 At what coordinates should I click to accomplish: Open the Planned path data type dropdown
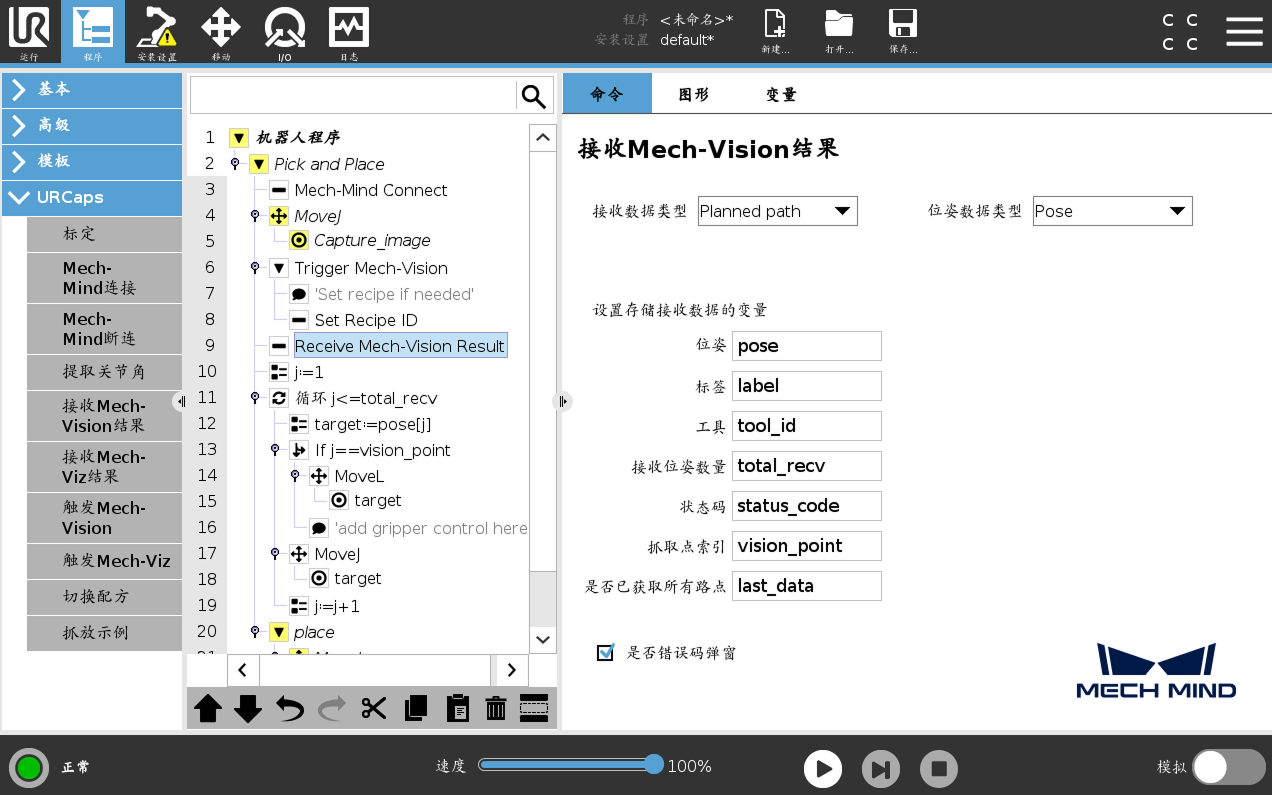(x=777, y=211)
